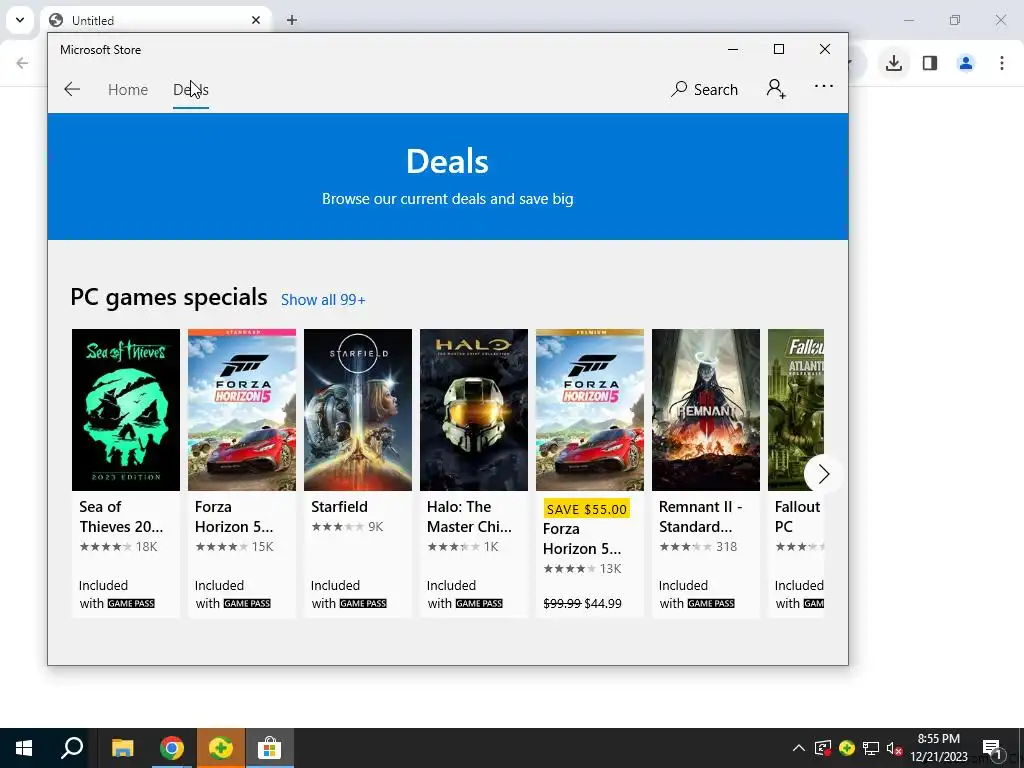The image size is (1024, 768).
Task: Open Forza Horizon 5 Premium cover art
Action: pyautogui.click(x=590, y=409)
